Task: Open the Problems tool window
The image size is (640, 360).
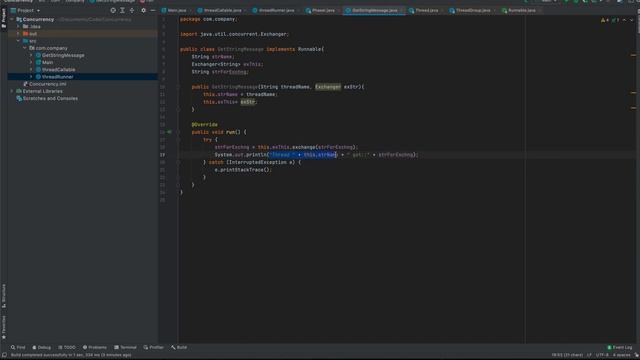Action: [x=95, y=347]
